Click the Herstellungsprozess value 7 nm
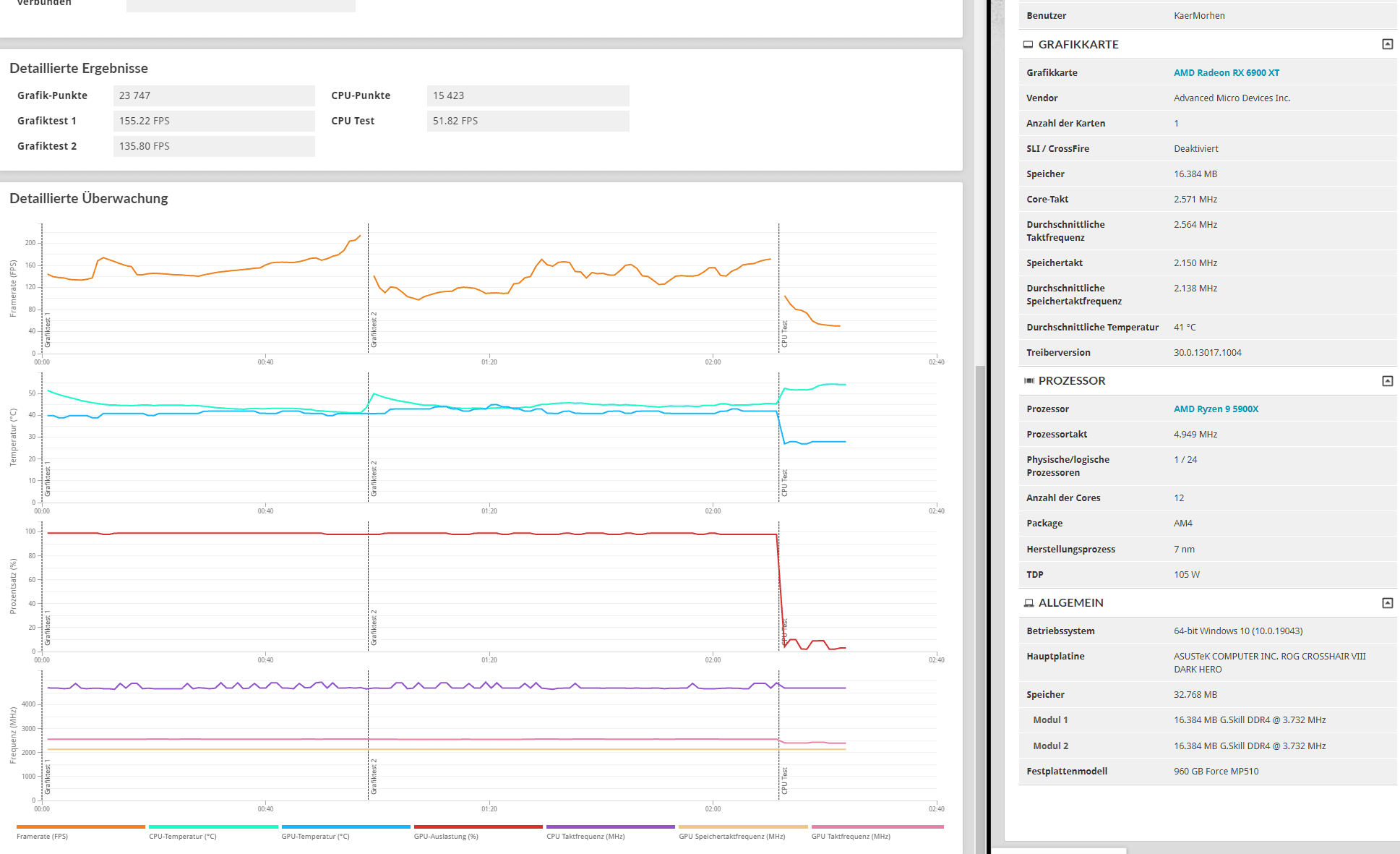1400x854 pixels. 1184,550
